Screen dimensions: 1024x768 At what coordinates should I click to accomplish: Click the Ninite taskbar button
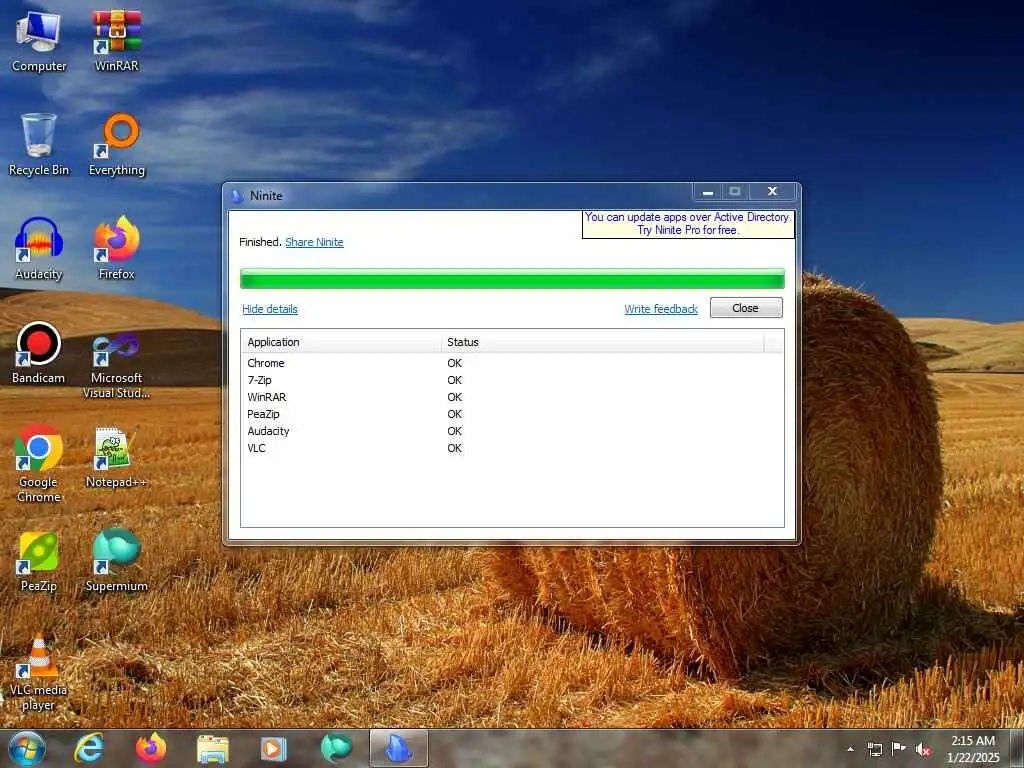(399, 748)
